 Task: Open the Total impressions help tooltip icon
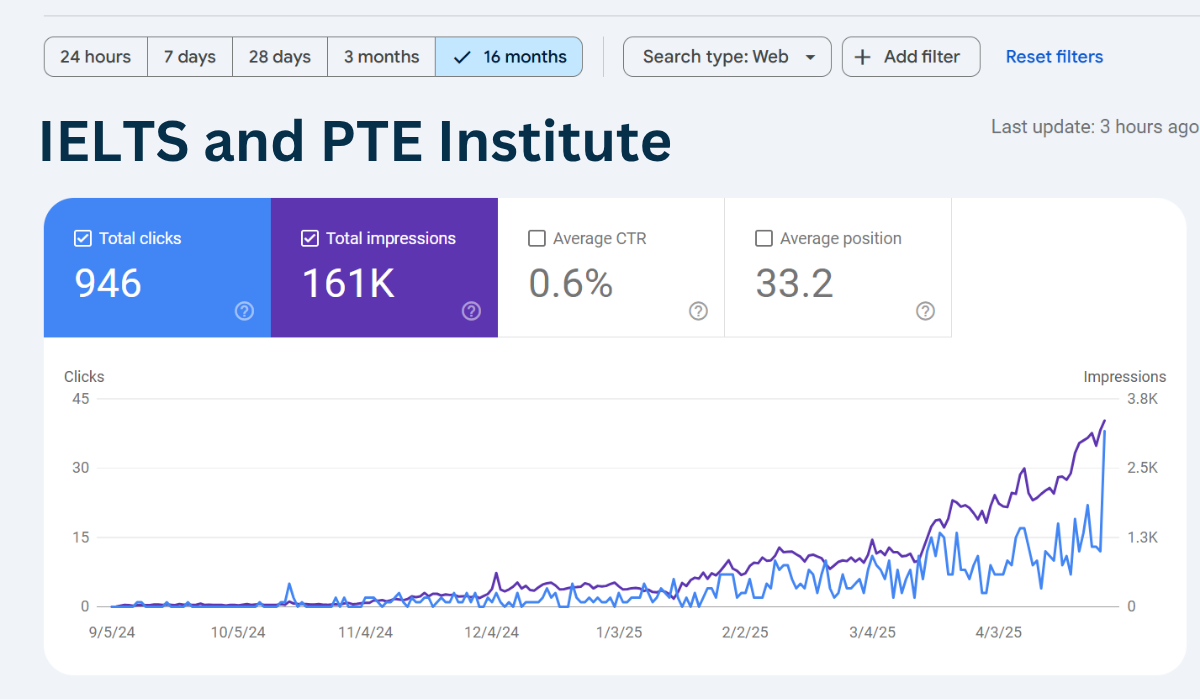(471, 311)
